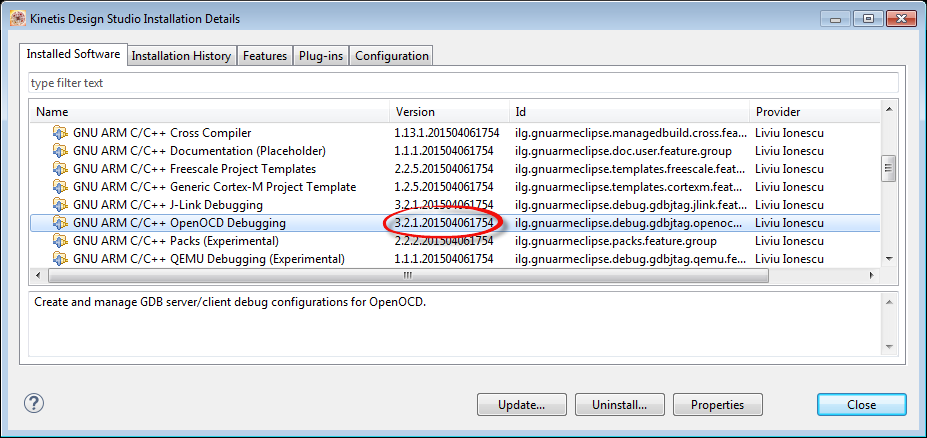The width and height of the screenshot is (927, 438).
Task: Click the description pane's scroll up arrow
Action: point(888,301)
